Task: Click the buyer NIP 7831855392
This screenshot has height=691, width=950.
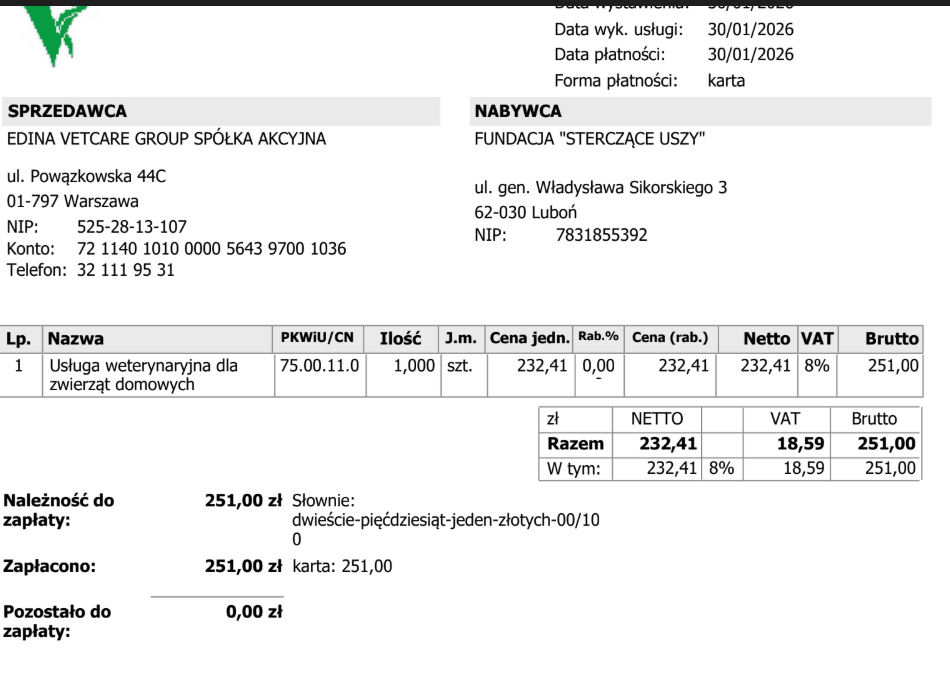Action: [x=602, y=234]
